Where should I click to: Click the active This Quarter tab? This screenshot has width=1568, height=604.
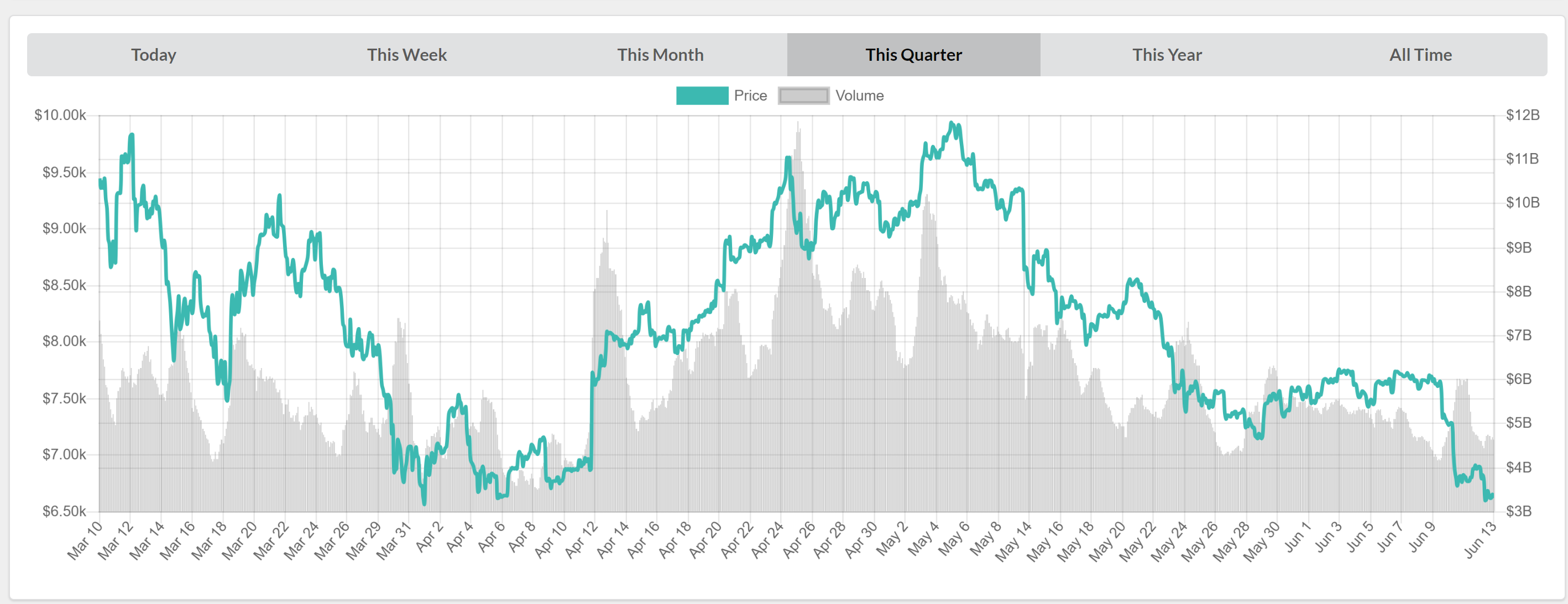point(913,55)
